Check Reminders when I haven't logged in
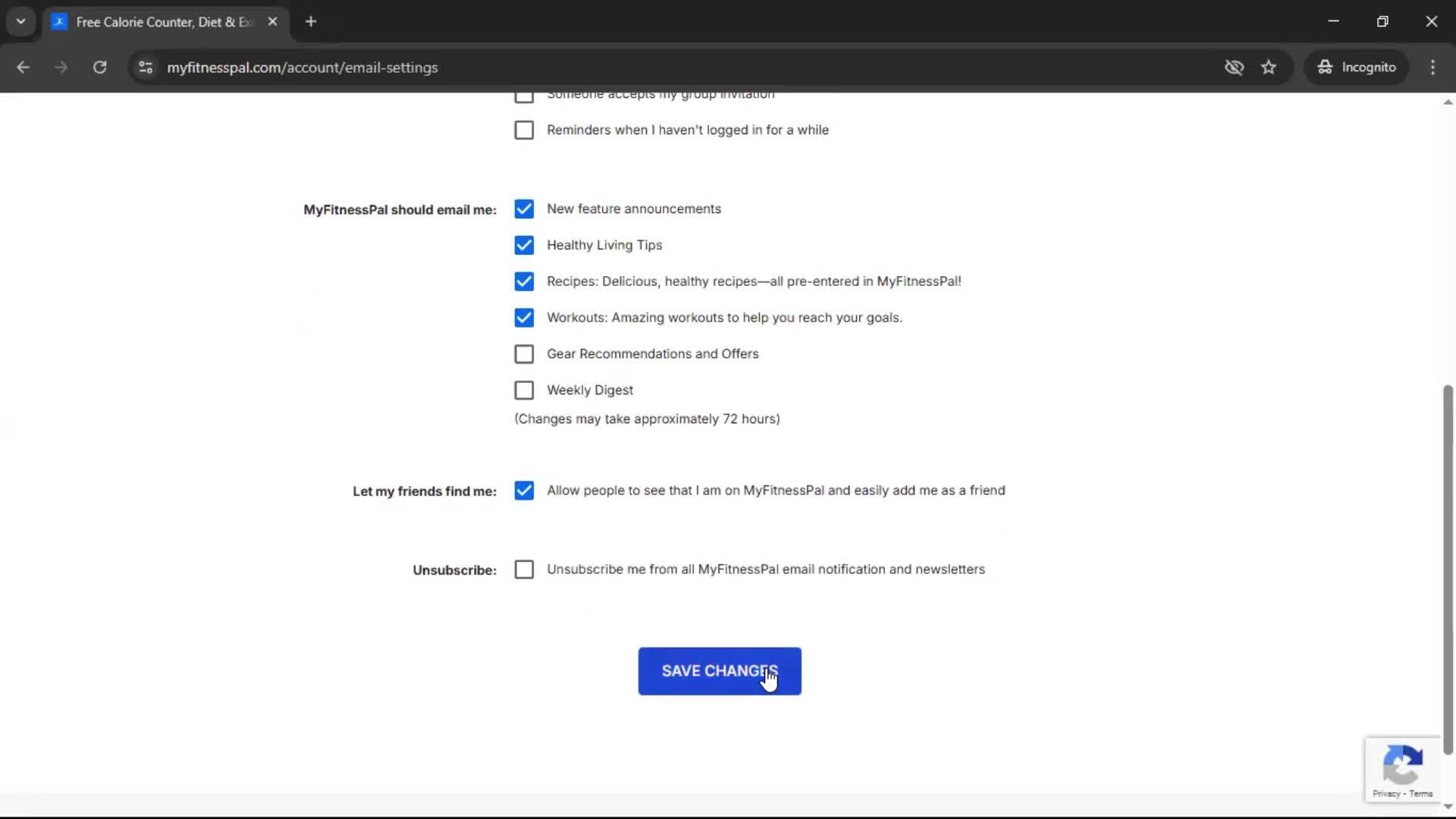Viewport: 1456px width, 819px height. (x=524, y=130)
